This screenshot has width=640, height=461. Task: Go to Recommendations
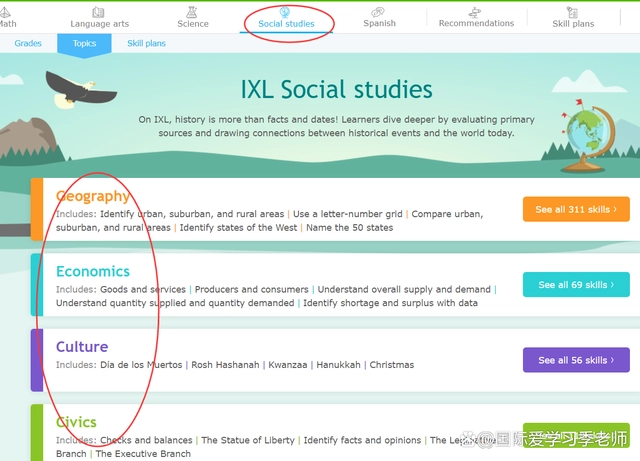click(476, 18)
